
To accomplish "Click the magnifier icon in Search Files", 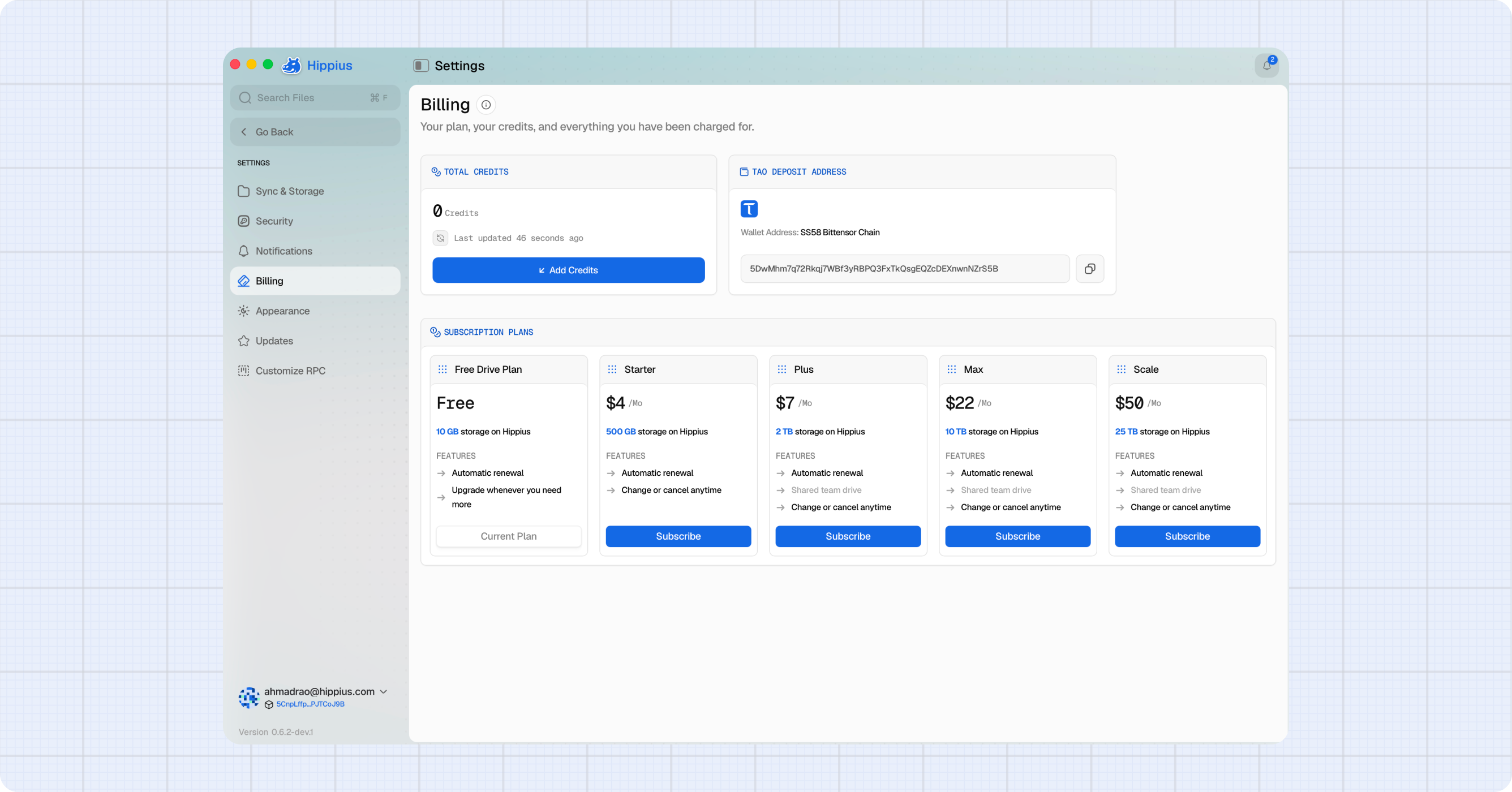I will click(x=245, y=98).
